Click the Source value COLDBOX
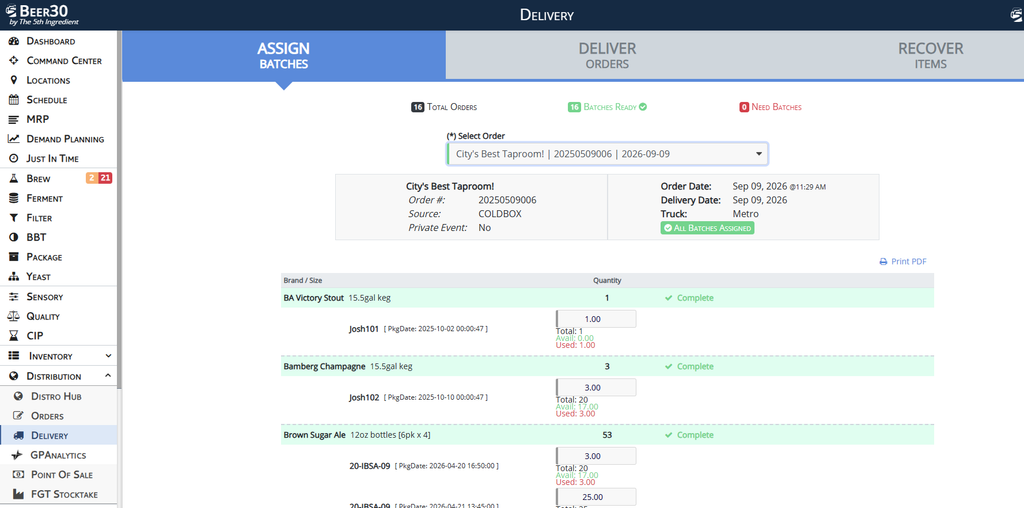Viewport: 1024px width, 508px height. 500,214
